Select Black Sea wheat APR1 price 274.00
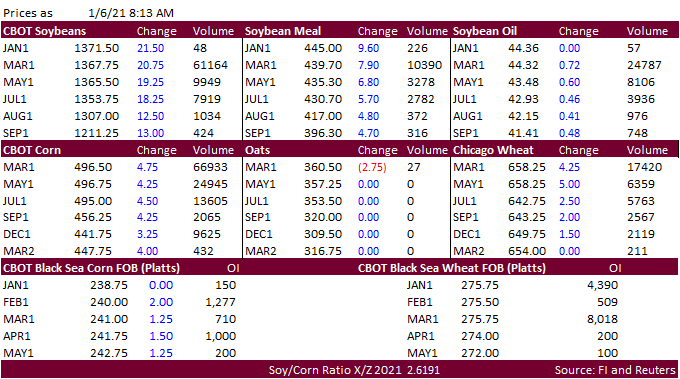Viewport: 680px width, 379px height. [480, 336]
